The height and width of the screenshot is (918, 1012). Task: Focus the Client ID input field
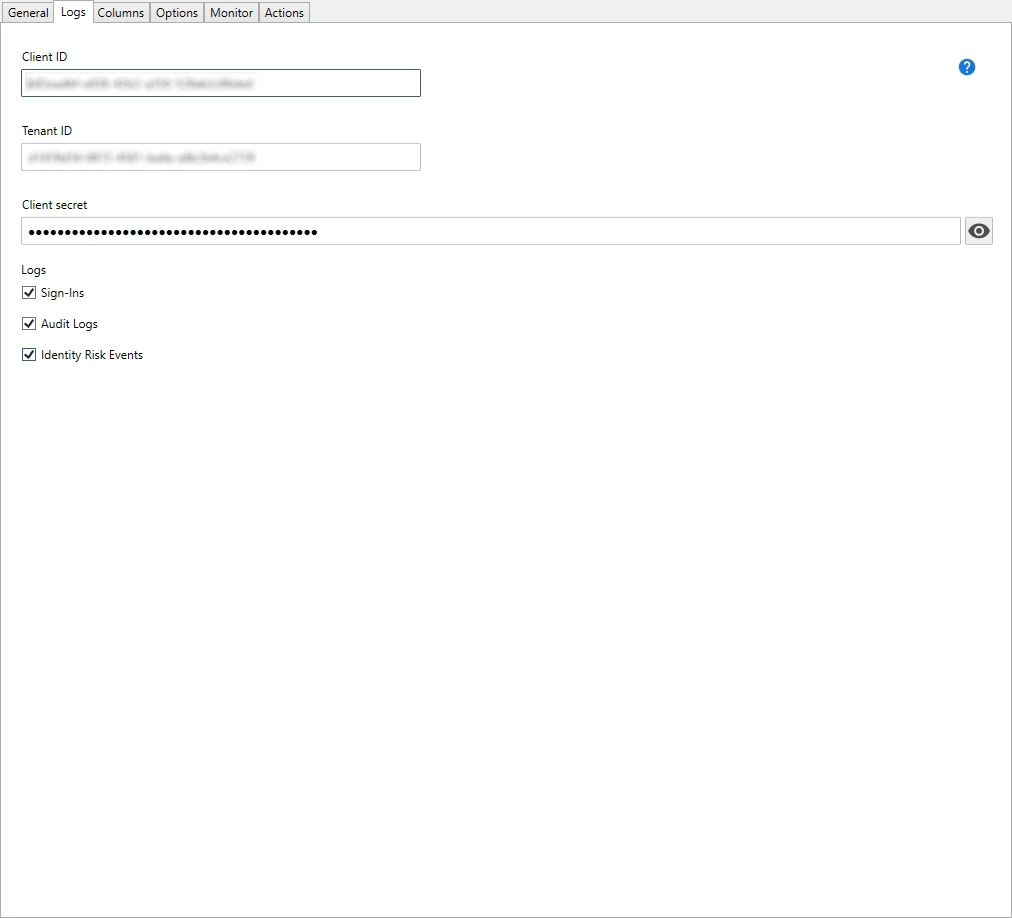(220, 83)
